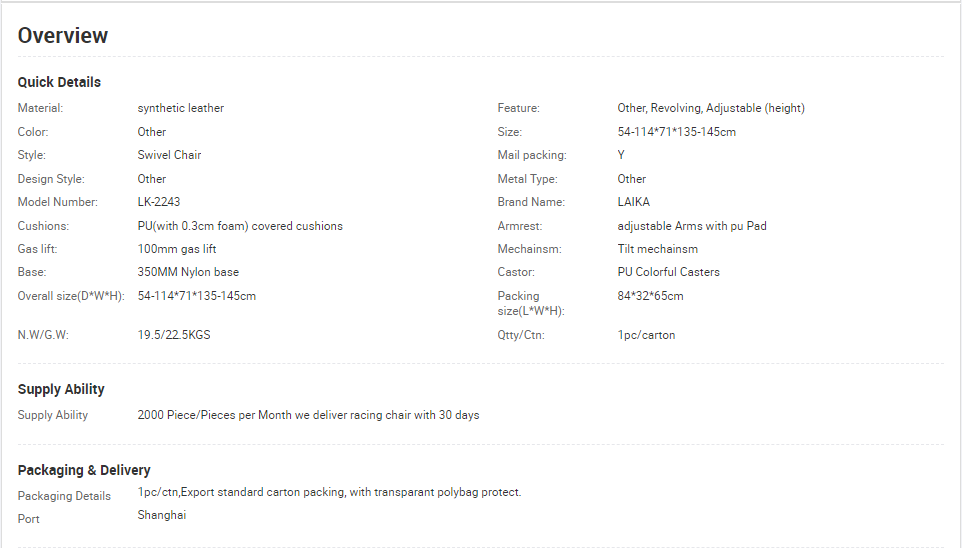Click the LAIKA brand name value
Image resolution: width=962 pixels, height=548 pixels.
click(634, 202)
